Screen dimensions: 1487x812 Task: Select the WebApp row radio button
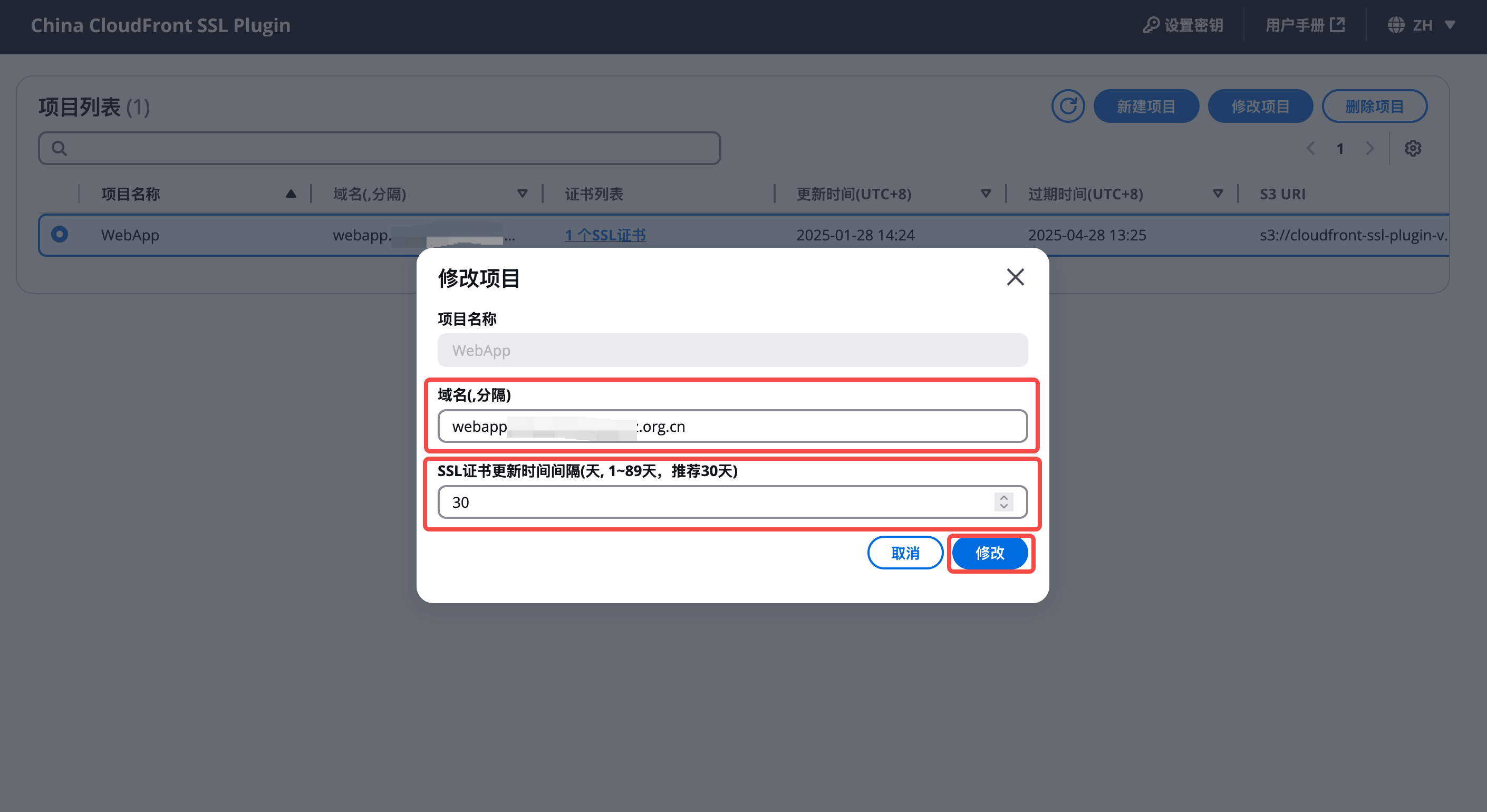click(60, 234)
